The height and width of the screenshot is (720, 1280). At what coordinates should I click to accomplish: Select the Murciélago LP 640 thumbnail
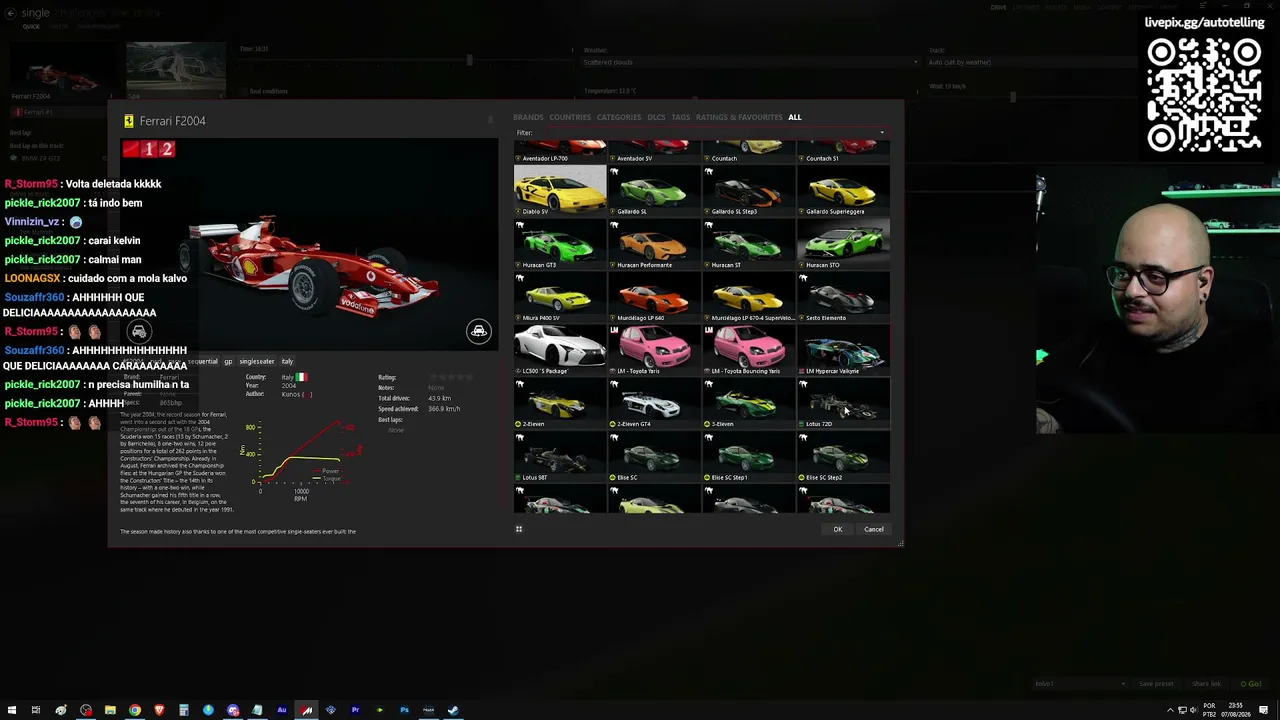[654, 298]
